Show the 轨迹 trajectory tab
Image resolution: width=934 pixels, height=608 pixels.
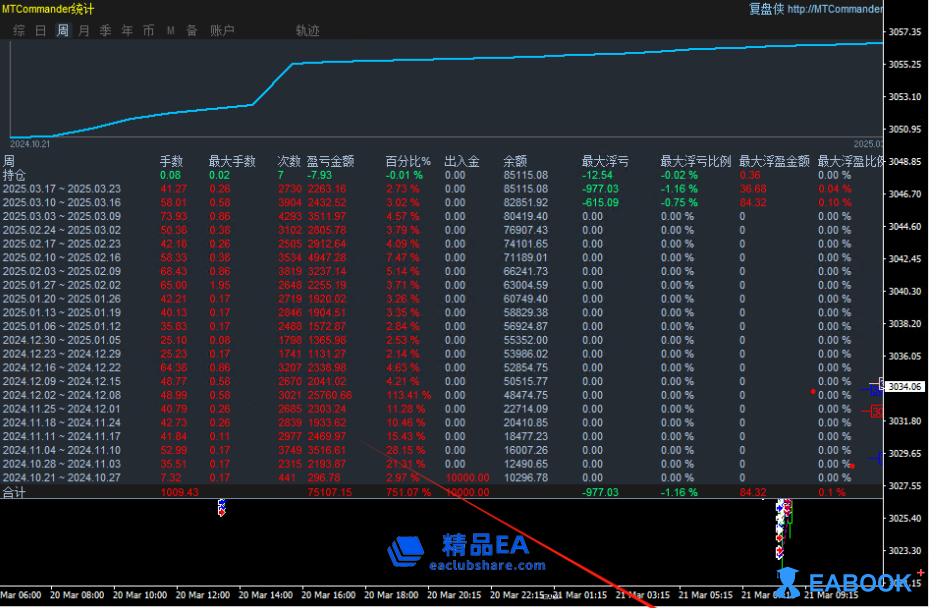coord(307,31)
